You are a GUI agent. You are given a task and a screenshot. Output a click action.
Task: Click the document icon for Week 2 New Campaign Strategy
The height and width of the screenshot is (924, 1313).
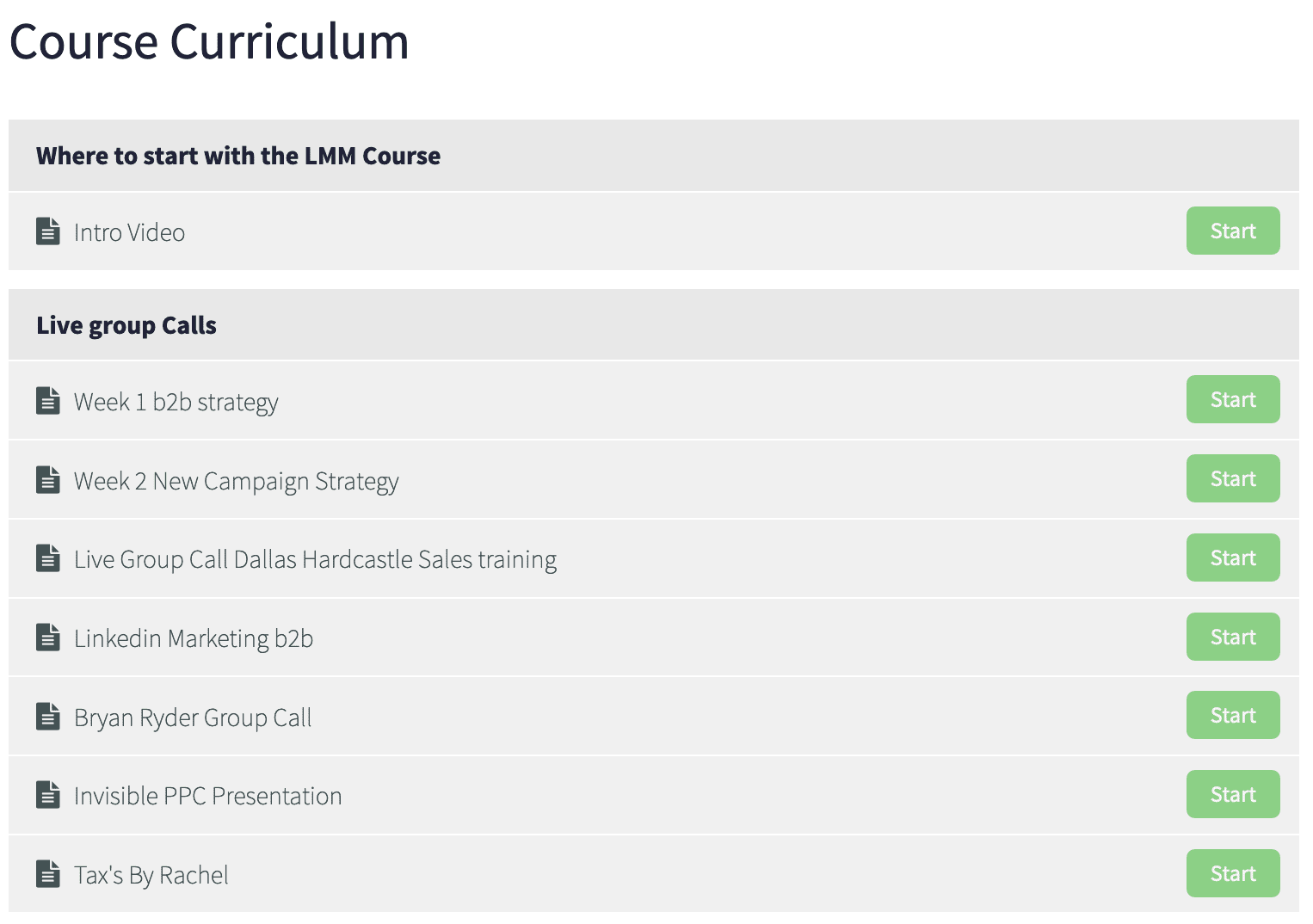(48, 479)
